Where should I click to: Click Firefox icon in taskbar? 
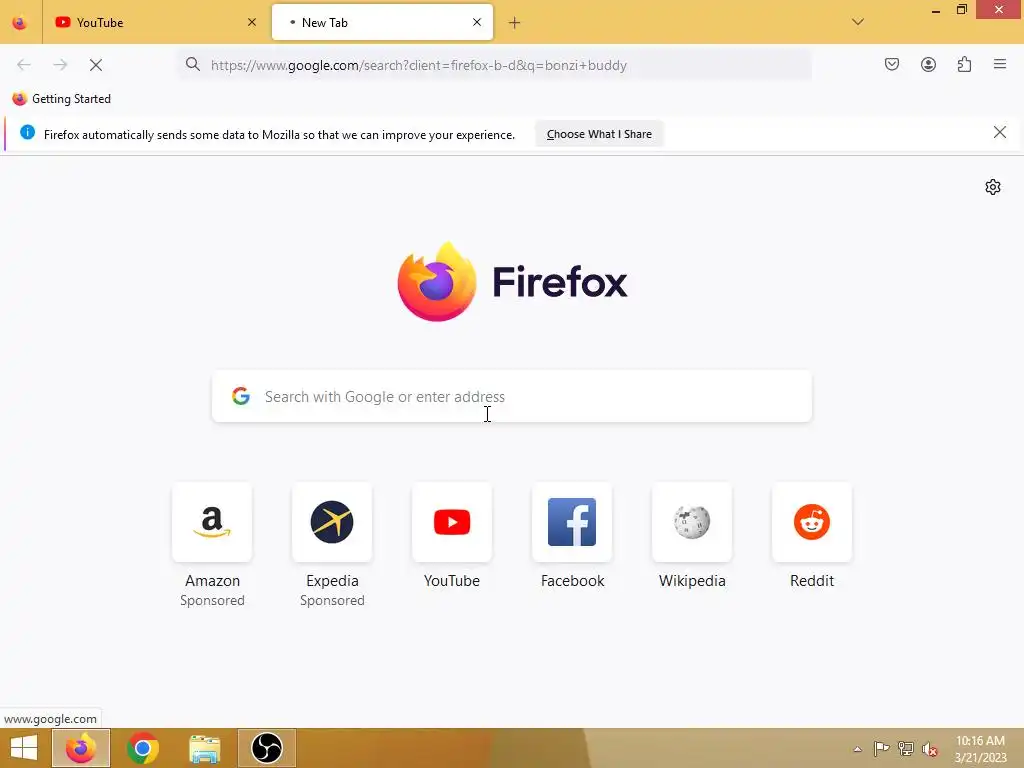[x=81, y=748]
